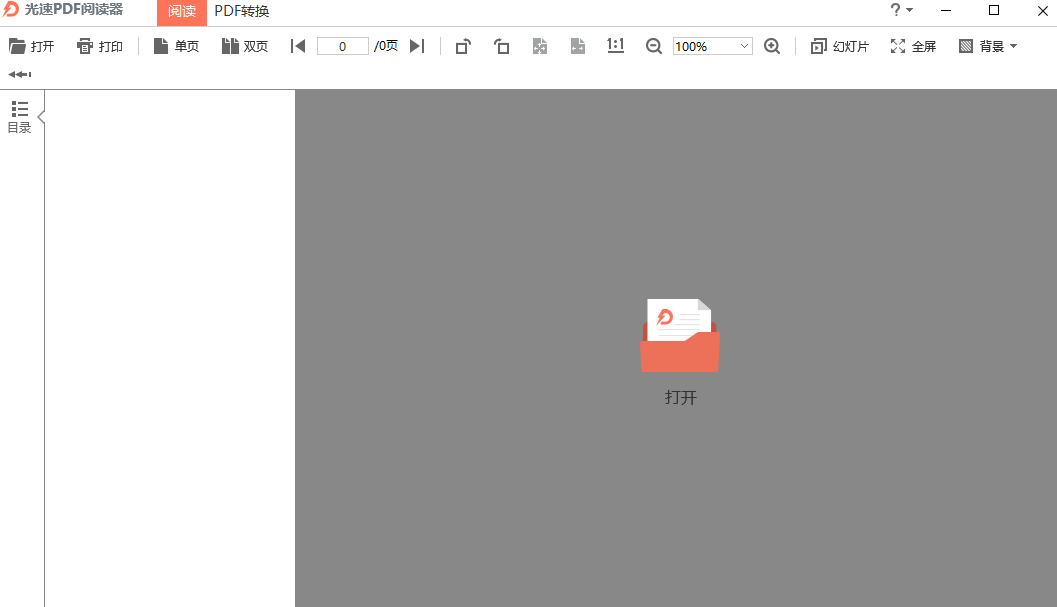Click the page number input field
This screenshot has width=1057, height=607.
tap(342, 46)
